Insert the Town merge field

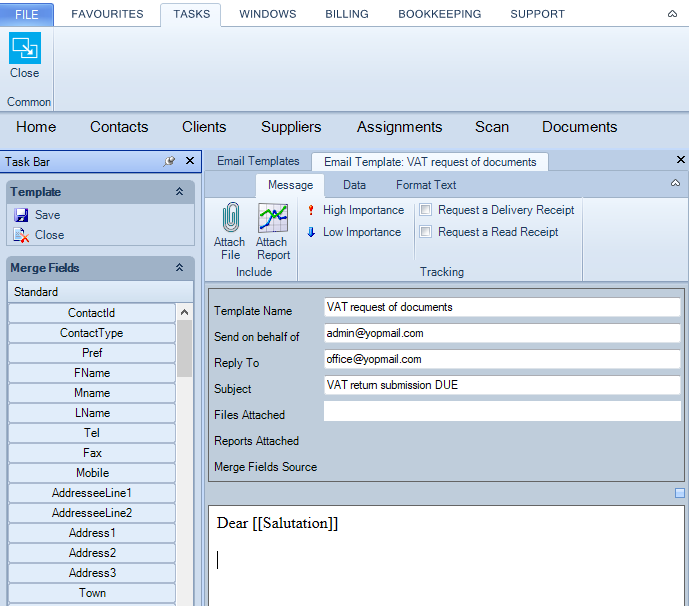point(91,593)
